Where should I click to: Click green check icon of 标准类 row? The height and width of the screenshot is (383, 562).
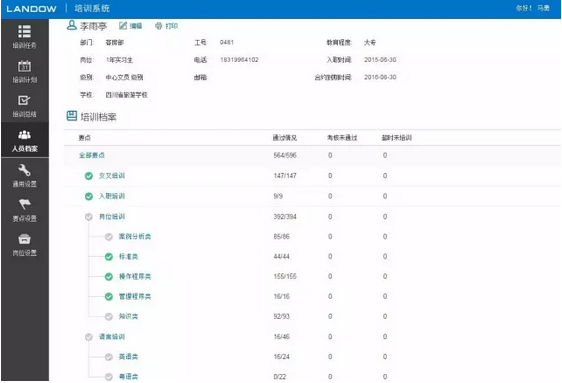point(109,257)
